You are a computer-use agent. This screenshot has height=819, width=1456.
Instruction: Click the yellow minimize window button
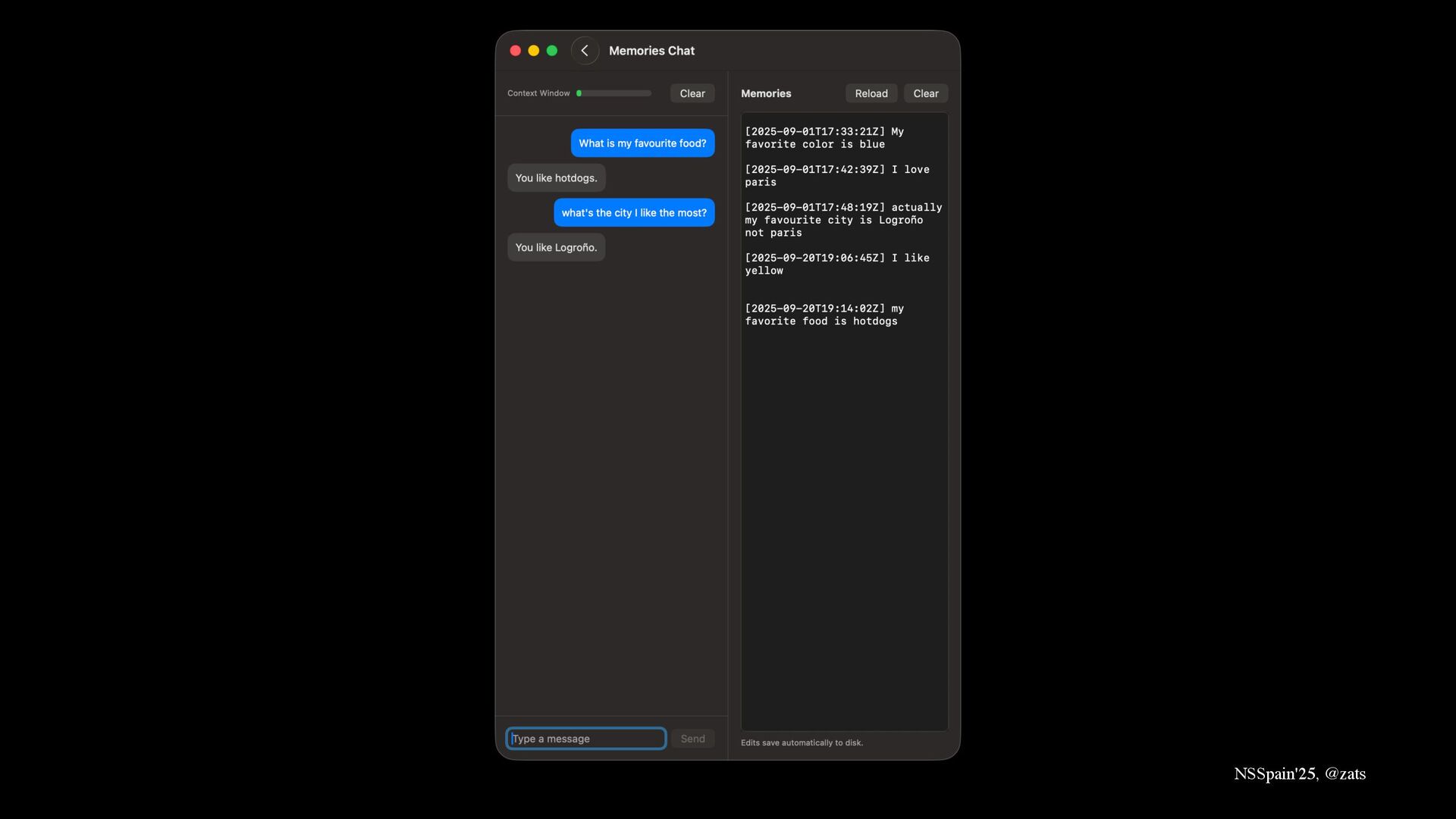(534, 51)
